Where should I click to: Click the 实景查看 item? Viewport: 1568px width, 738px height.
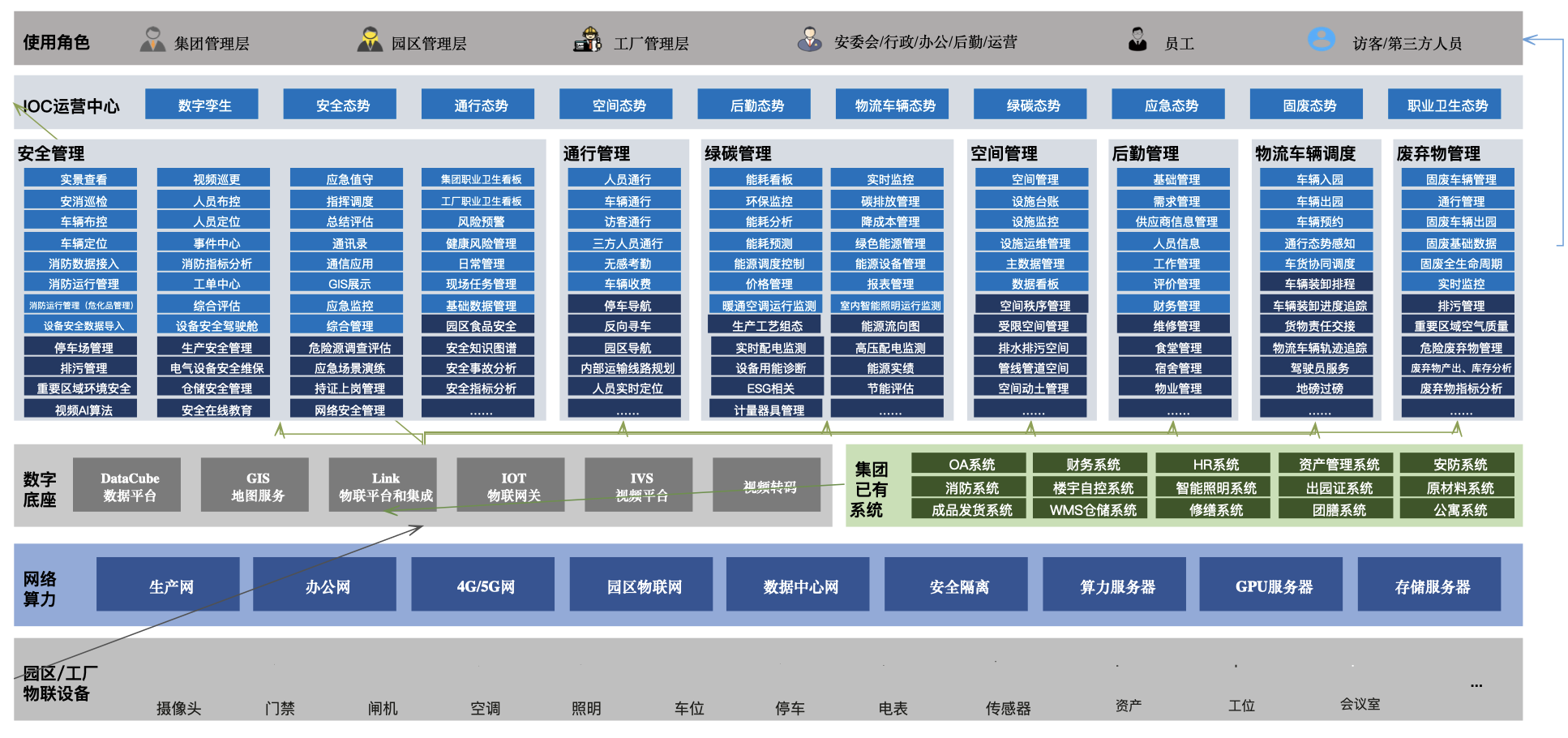click(81, 178)
